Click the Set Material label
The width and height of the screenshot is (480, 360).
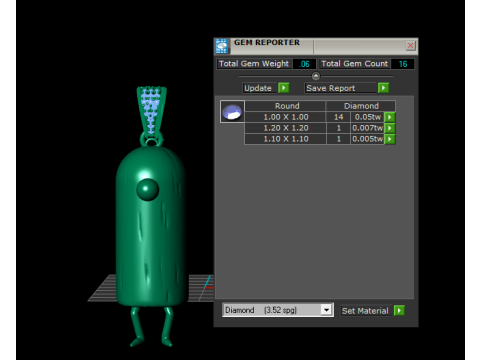point(365,311)
